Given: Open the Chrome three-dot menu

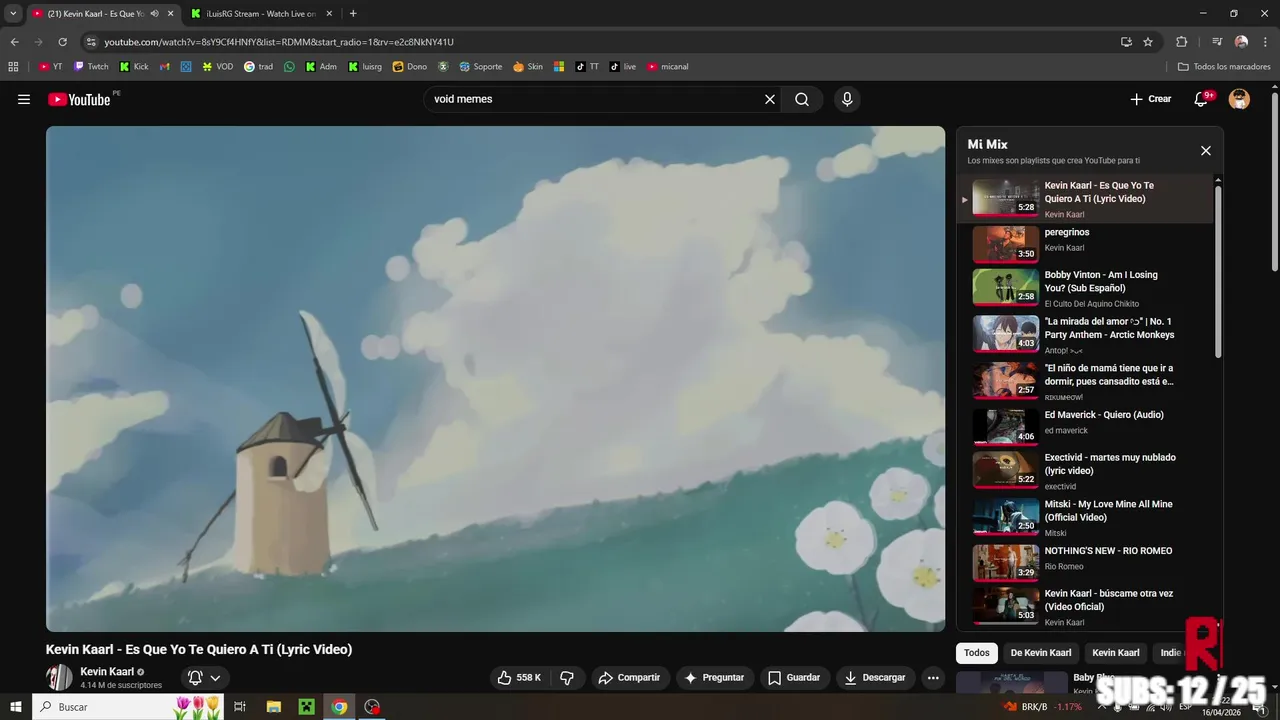Looking at the screenshot, I should 1265,42.
